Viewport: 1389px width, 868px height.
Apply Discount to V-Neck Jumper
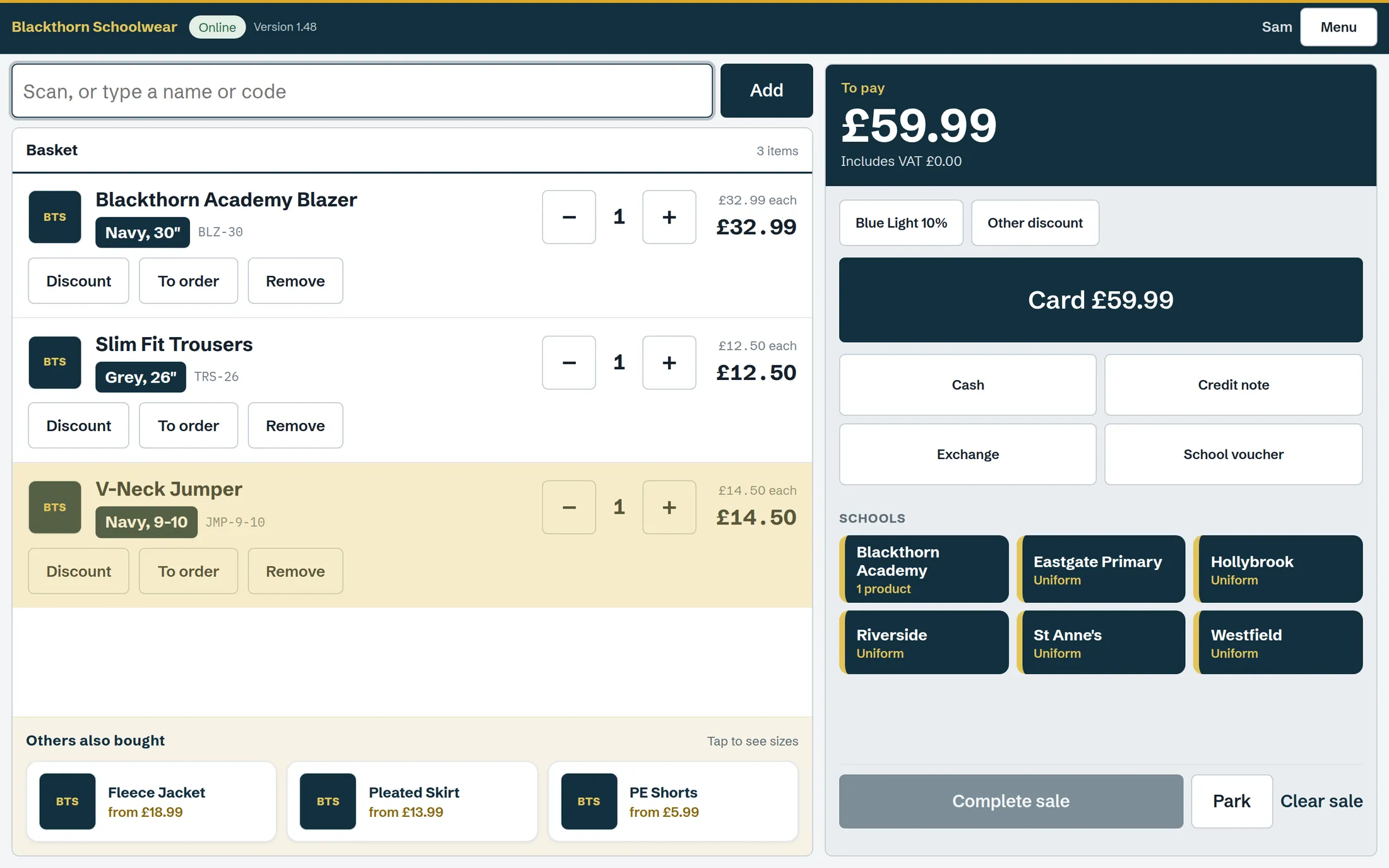[78, 571]
